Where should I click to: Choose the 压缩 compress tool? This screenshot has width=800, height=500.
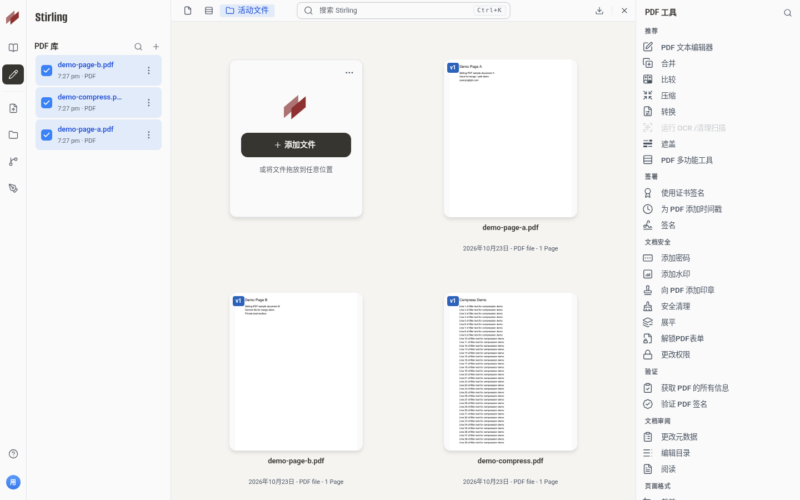point(668,95)
